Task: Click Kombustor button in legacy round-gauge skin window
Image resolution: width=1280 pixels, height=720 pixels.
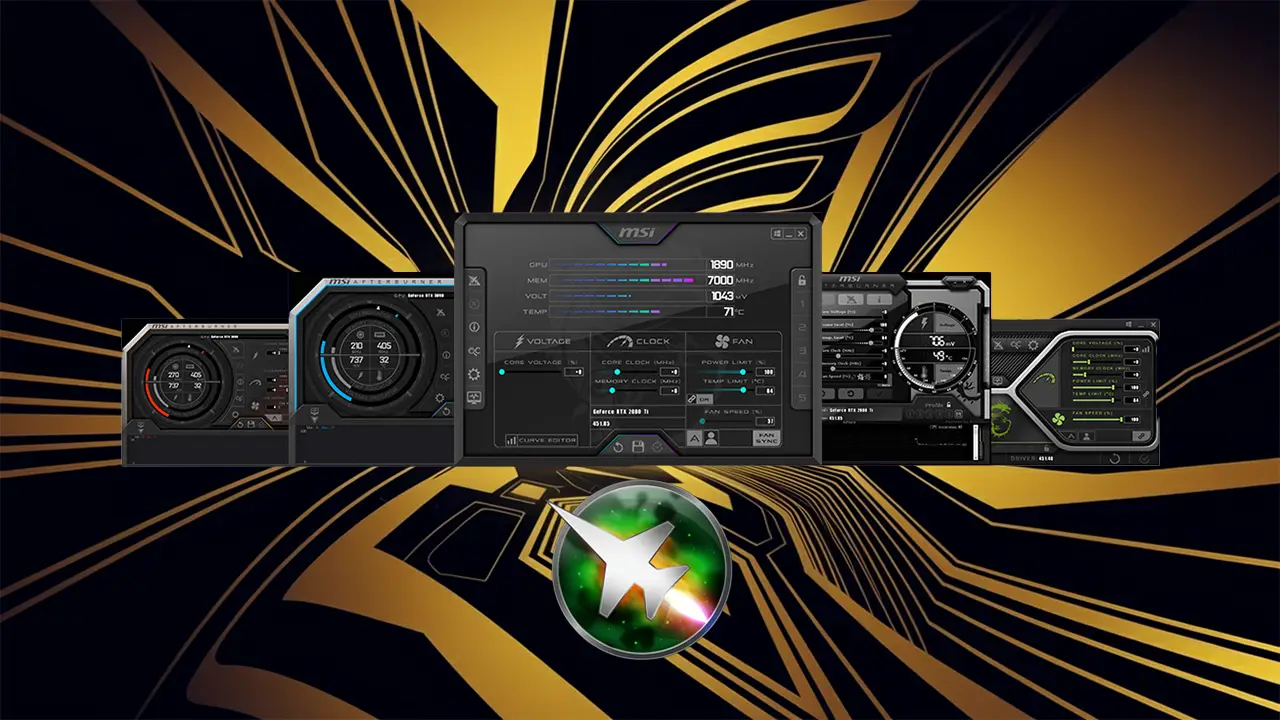Action: [x=851, y=299]
